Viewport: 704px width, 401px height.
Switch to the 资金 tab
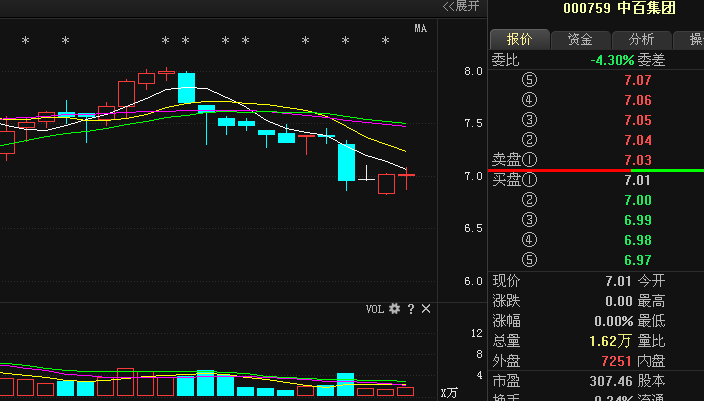[x=580, y=40]
